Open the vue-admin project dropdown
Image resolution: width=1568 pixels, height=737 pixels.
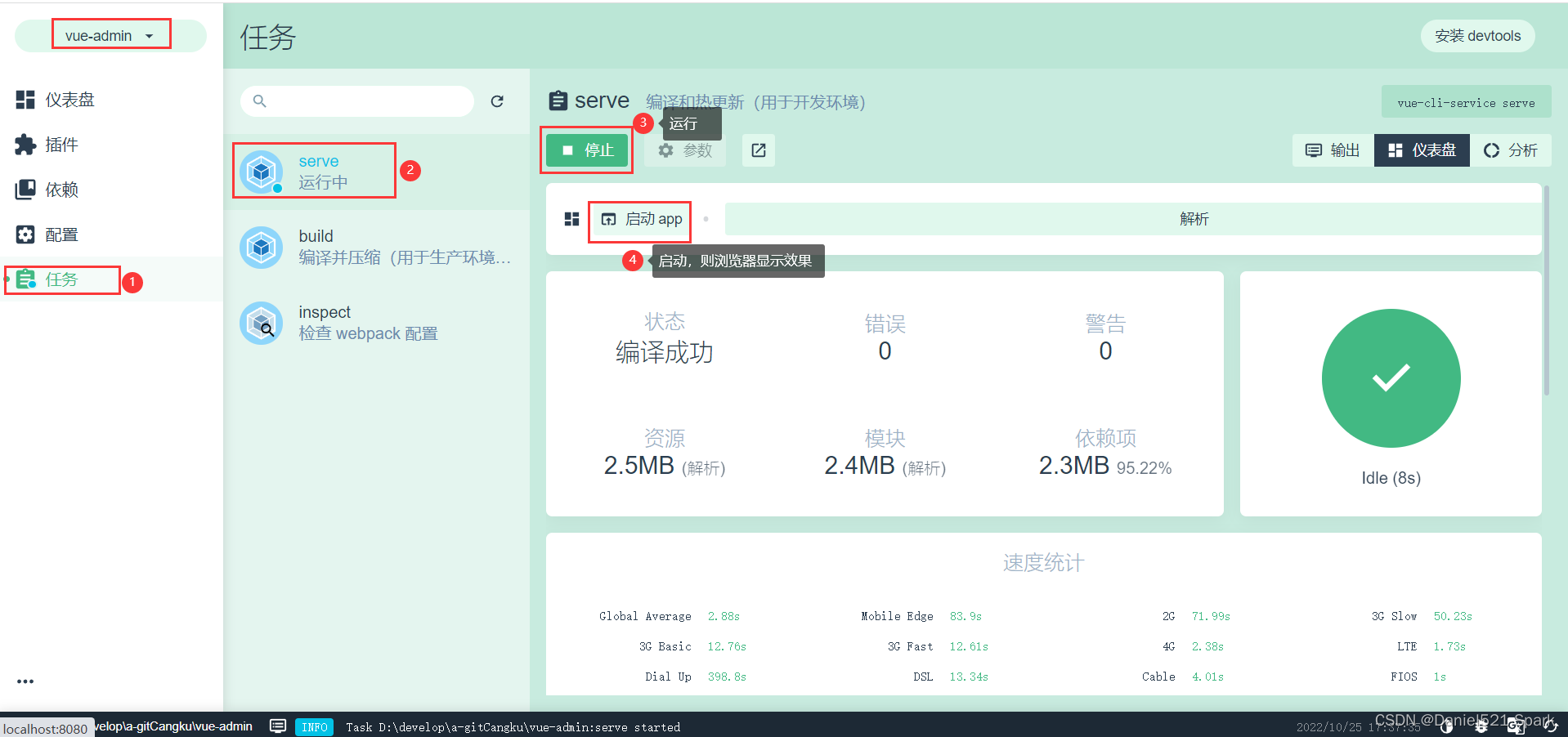[x=110, y=36]
